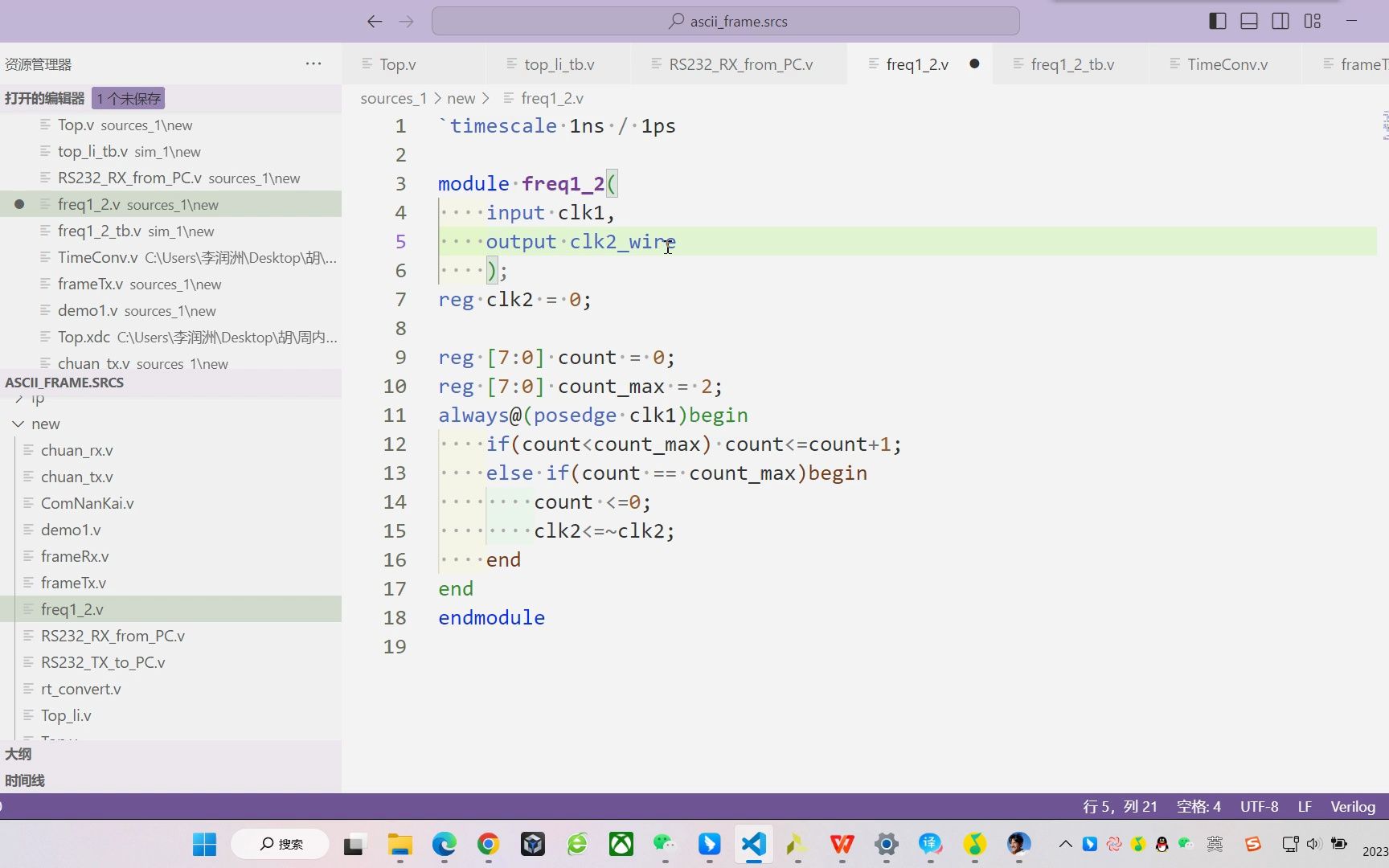The image size is (1389, 868).
Task: Open Top_li.v file
Action: [170, 715]
